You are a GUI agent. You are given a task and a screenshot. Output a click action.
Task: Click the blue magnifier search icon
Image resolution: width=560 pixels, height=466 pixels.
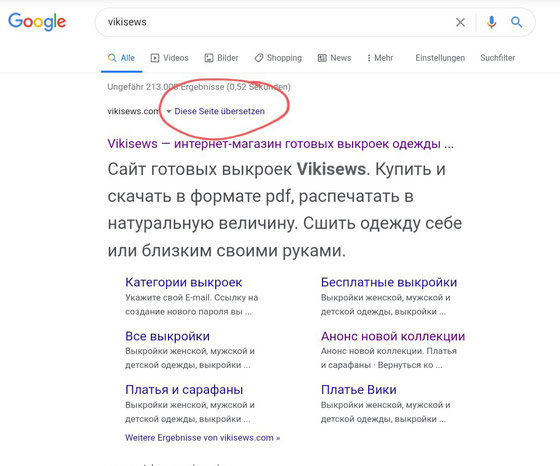click(x=516, y=22)
